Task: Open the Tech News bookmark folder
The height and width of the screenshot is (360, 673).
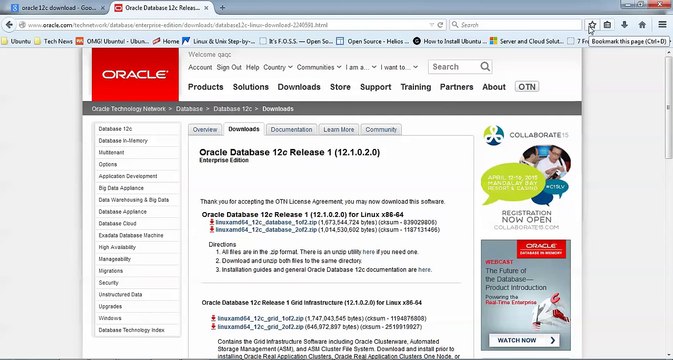Action: 53,41
